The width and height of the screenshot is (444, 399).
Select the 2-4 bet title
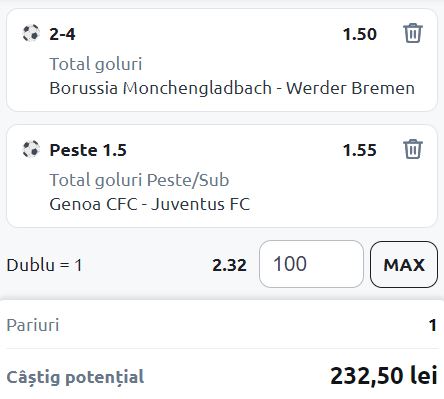[x=62, y=34]
